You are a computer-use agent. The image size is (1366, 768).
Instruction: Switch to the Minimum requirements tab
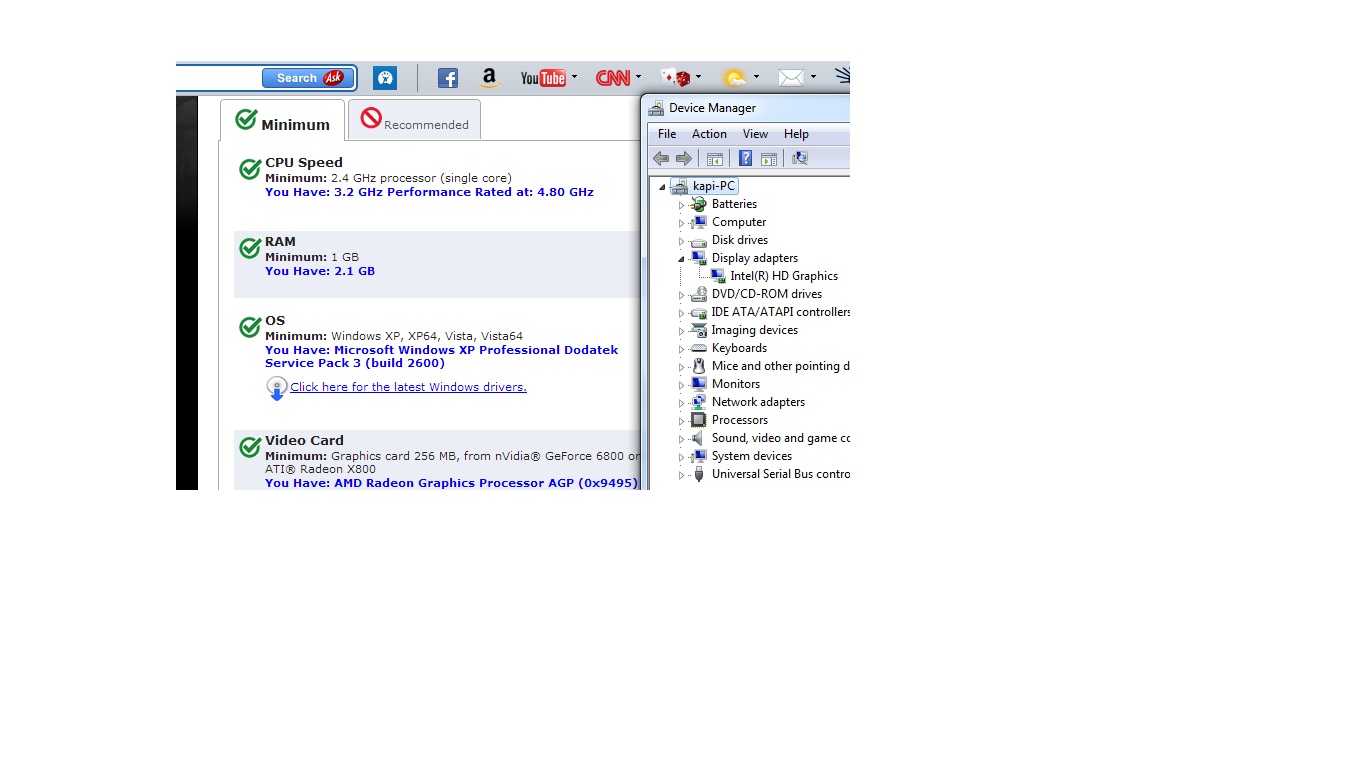point(283,120)
